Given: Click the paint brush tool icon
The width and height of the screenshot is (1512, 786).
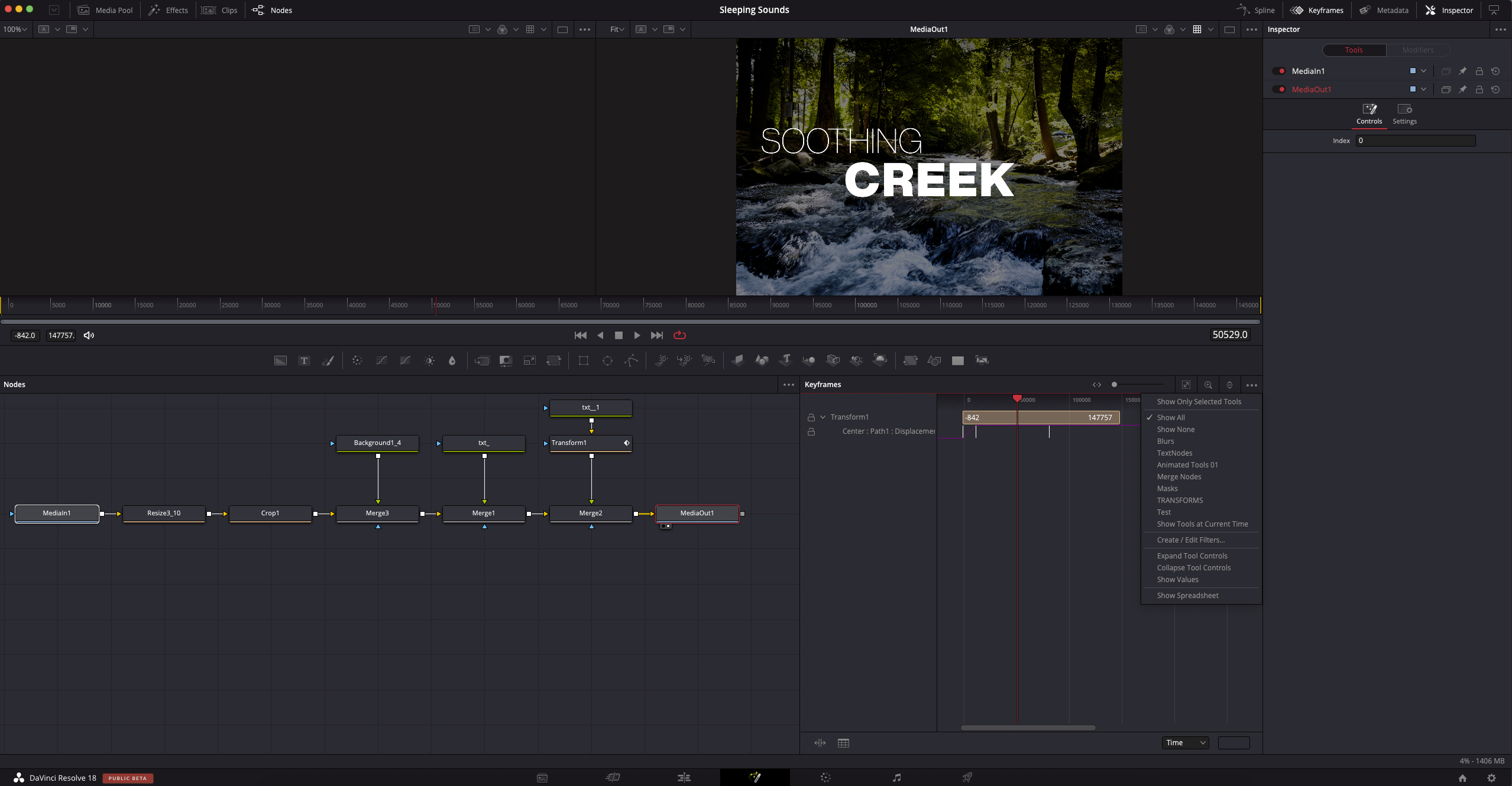Looking at the screenshot, I should [328, 360].
